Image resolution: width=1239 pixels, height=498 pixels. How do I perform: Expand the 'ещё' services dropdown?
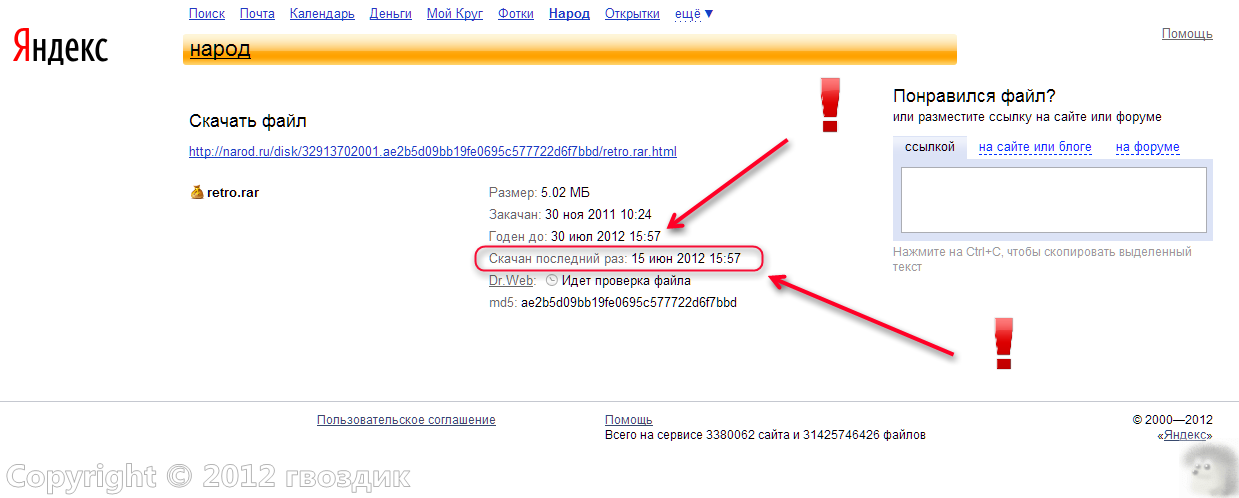[694, 14]
